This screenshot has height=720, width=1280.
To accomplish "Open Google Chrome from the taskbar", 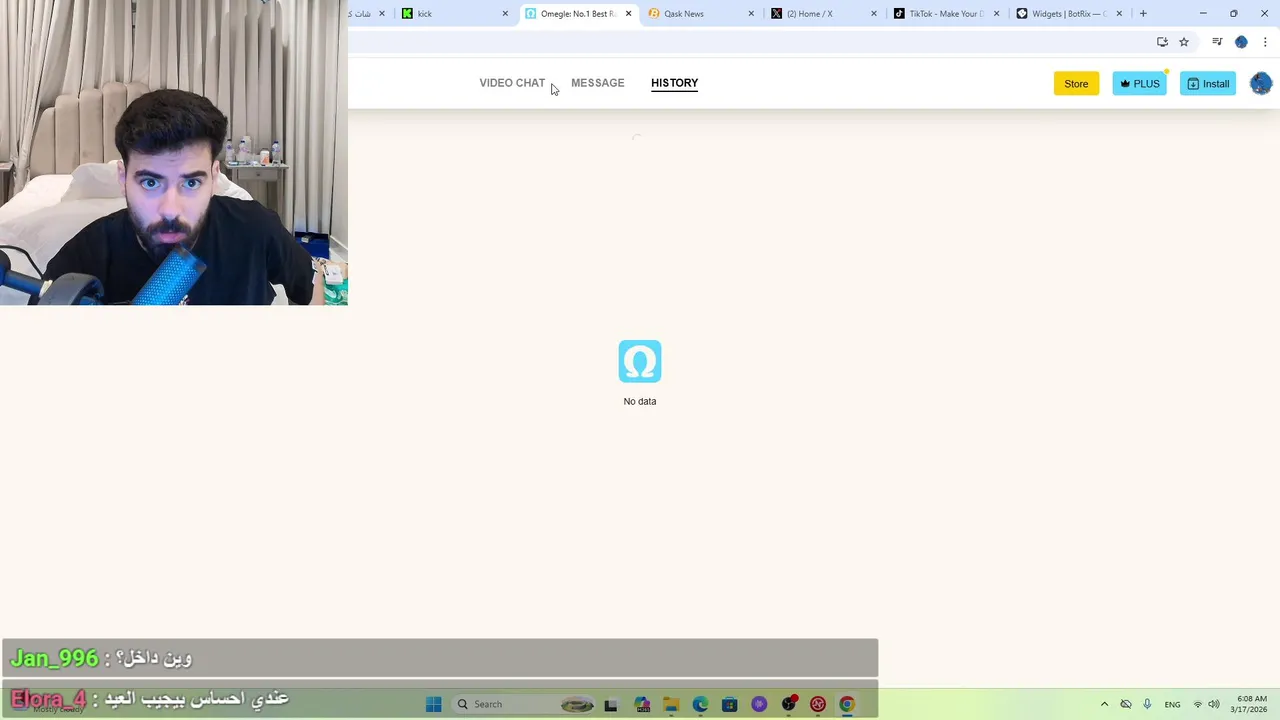I will tap(847, 704).
